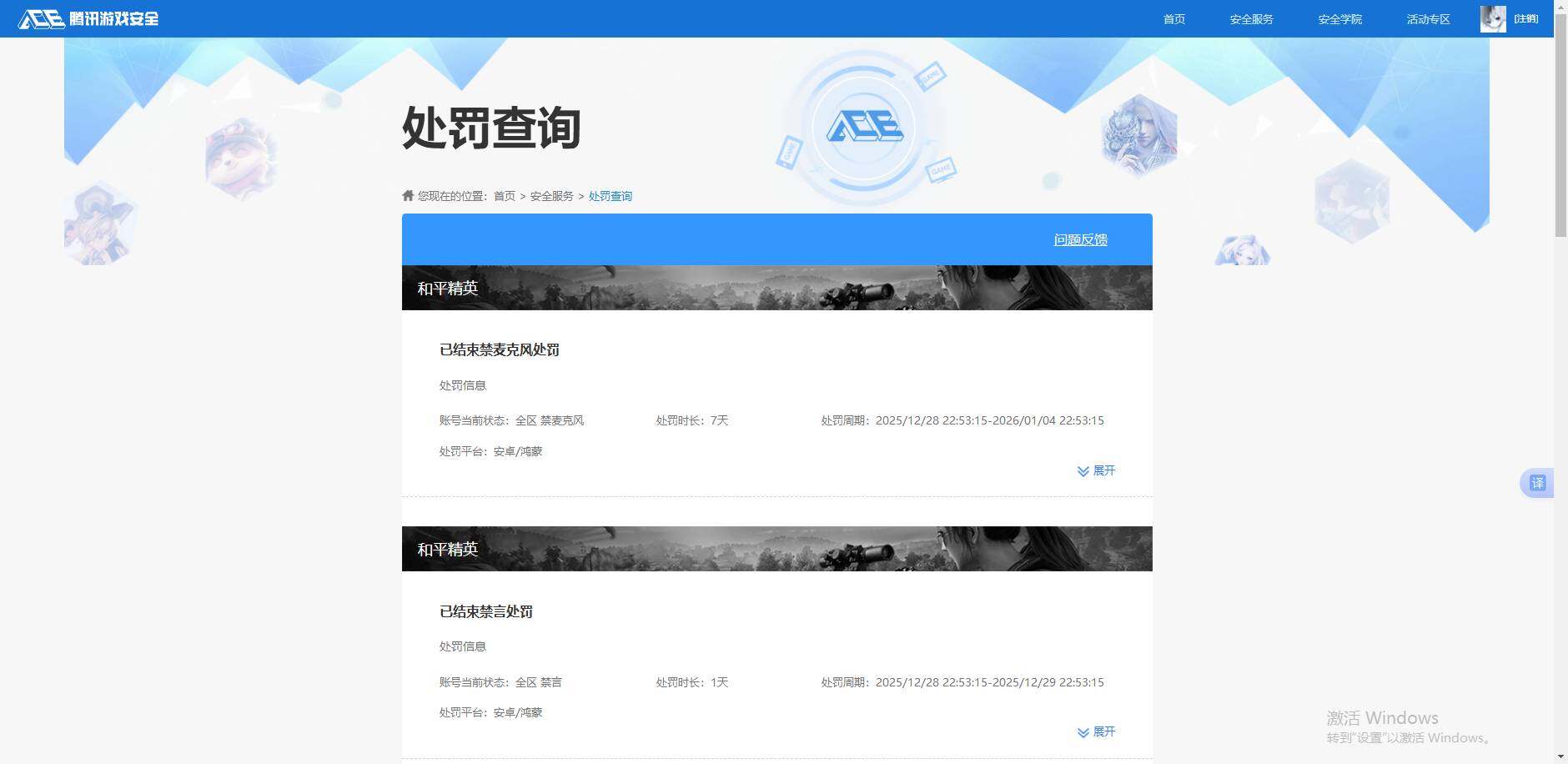Expand the 已结束禁言处罚 details via 展开
The image size is (1568, 764).
(x=1103, y=731)
